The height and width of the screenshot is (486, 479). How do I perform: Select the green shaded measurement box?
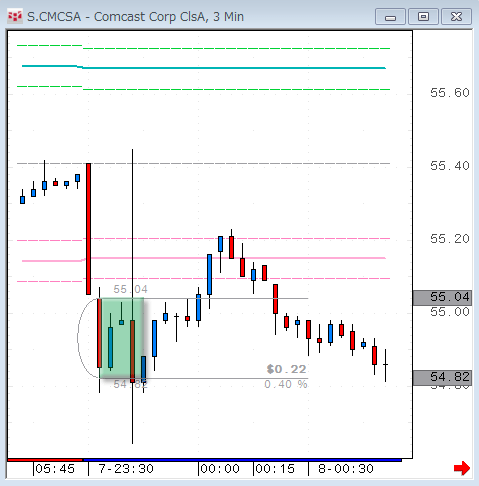(x=122, y=338)
